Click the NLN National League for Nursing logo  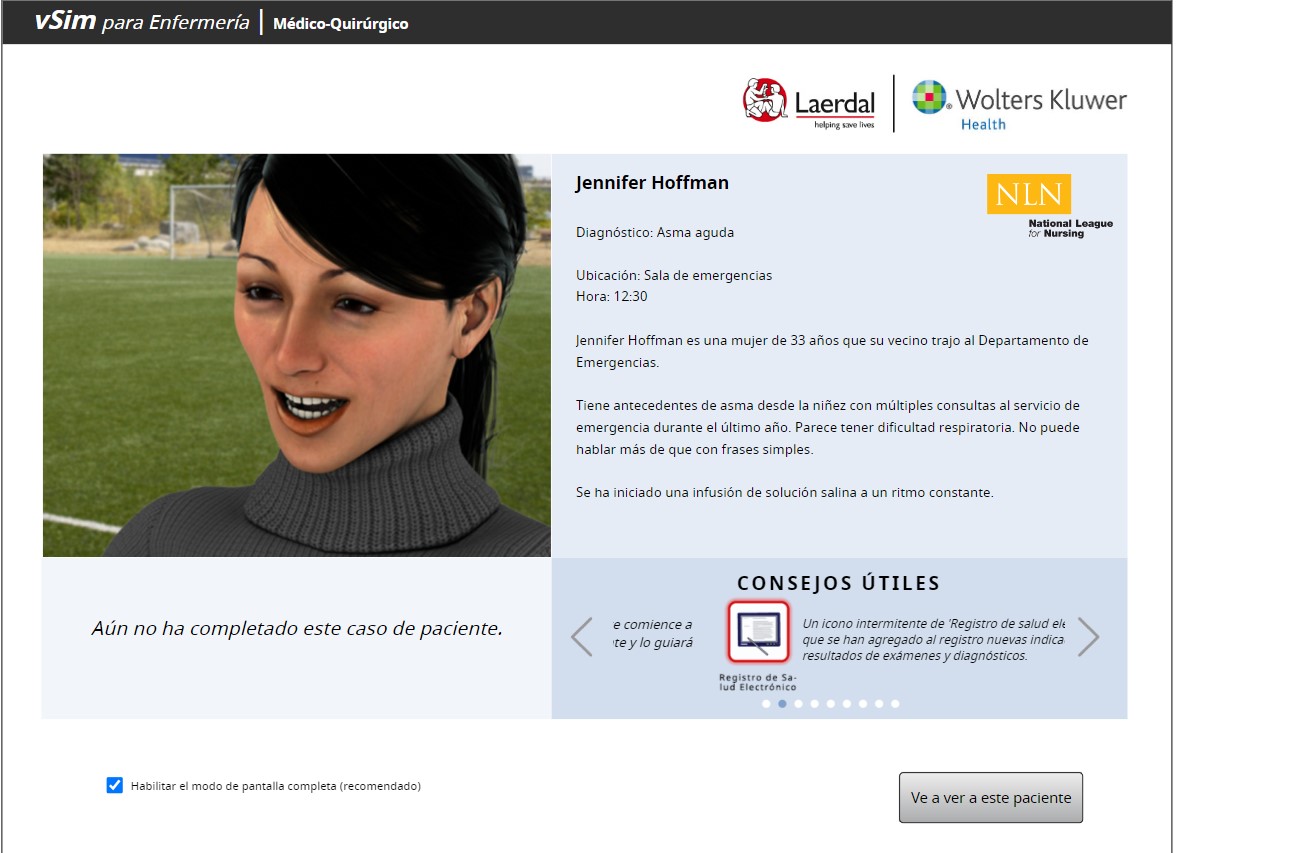click(x=1048, y=205)
